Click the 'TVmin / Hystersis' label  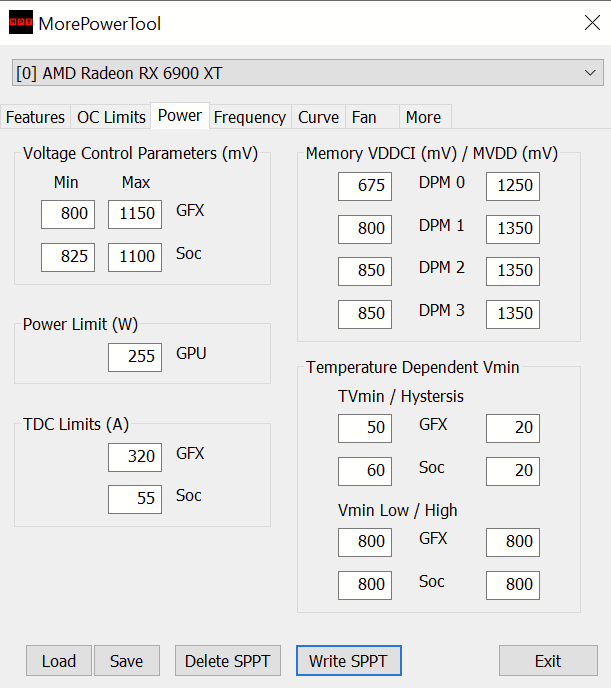[401, 397]
